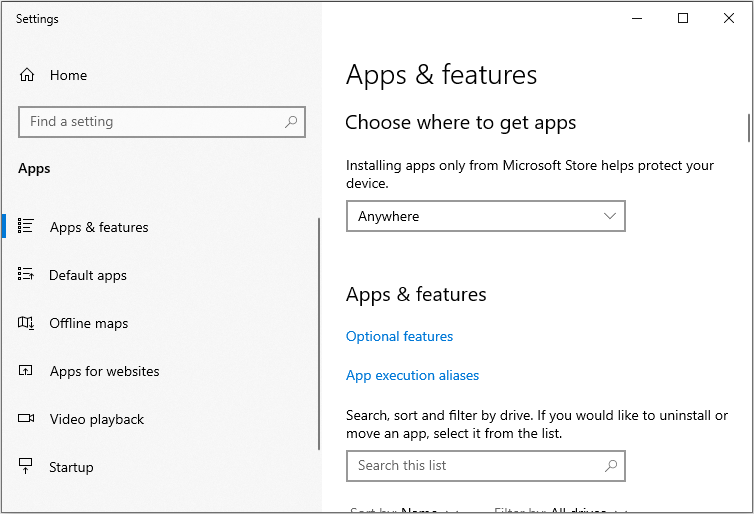Viewport: 754px width, 514px height.
Task: Select Apps & features in the sidebar
Action: 99,227
